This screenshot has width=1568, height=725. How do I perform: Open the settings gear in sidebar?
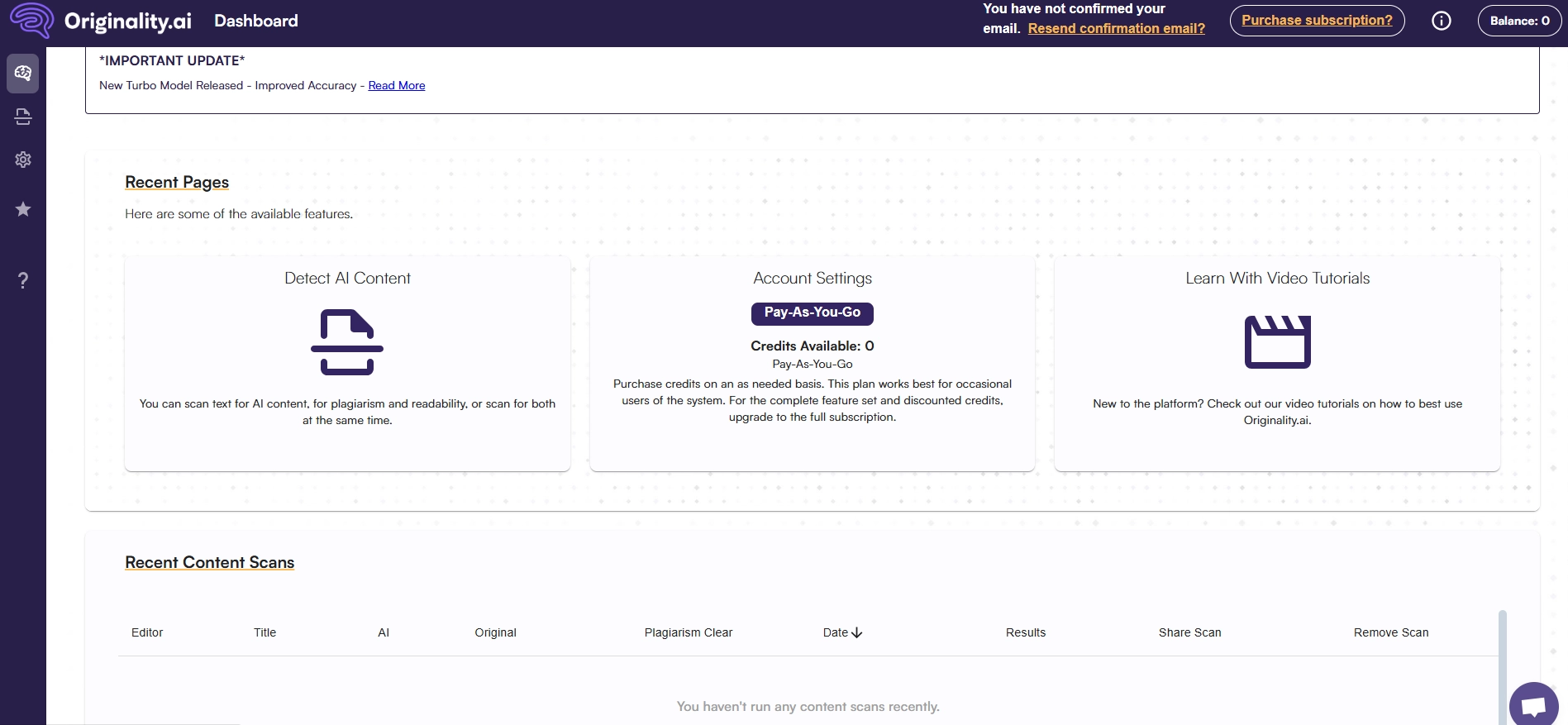[23, 160]
